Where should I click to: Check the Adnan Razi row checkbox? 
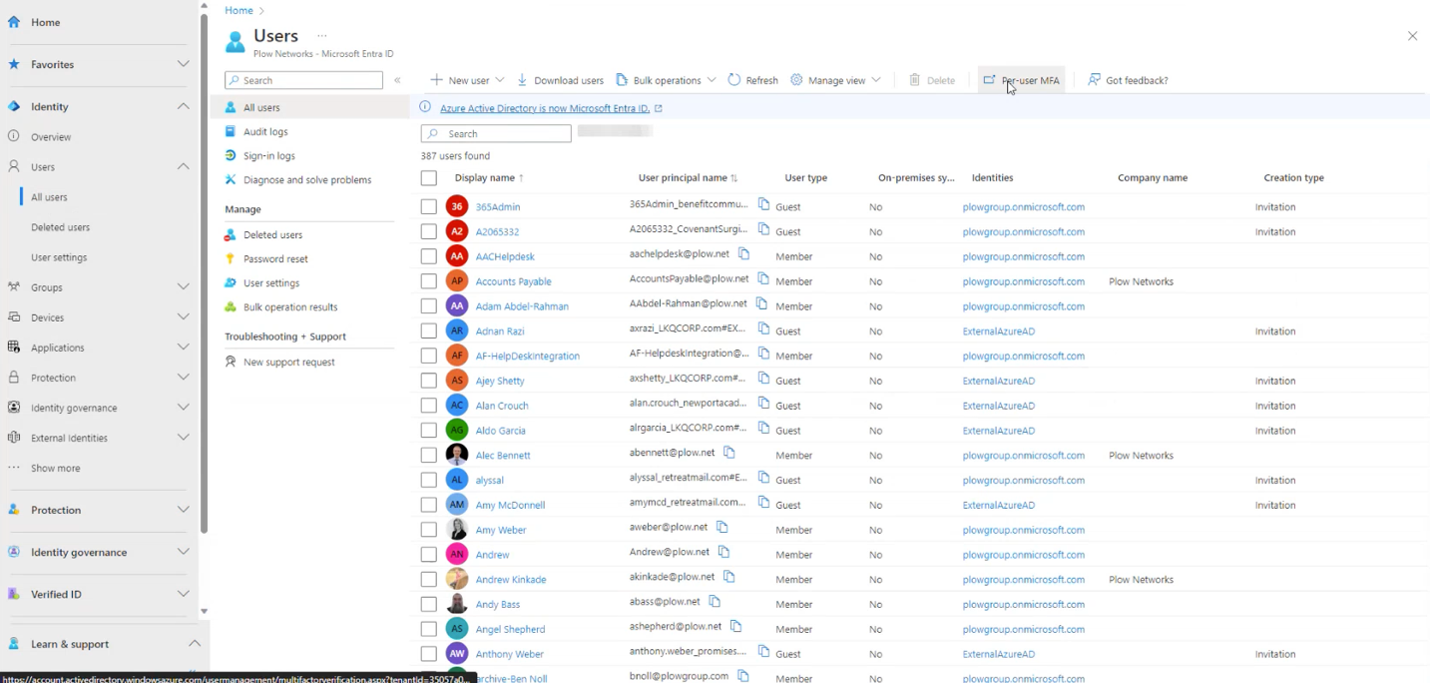tap(429, 331)
